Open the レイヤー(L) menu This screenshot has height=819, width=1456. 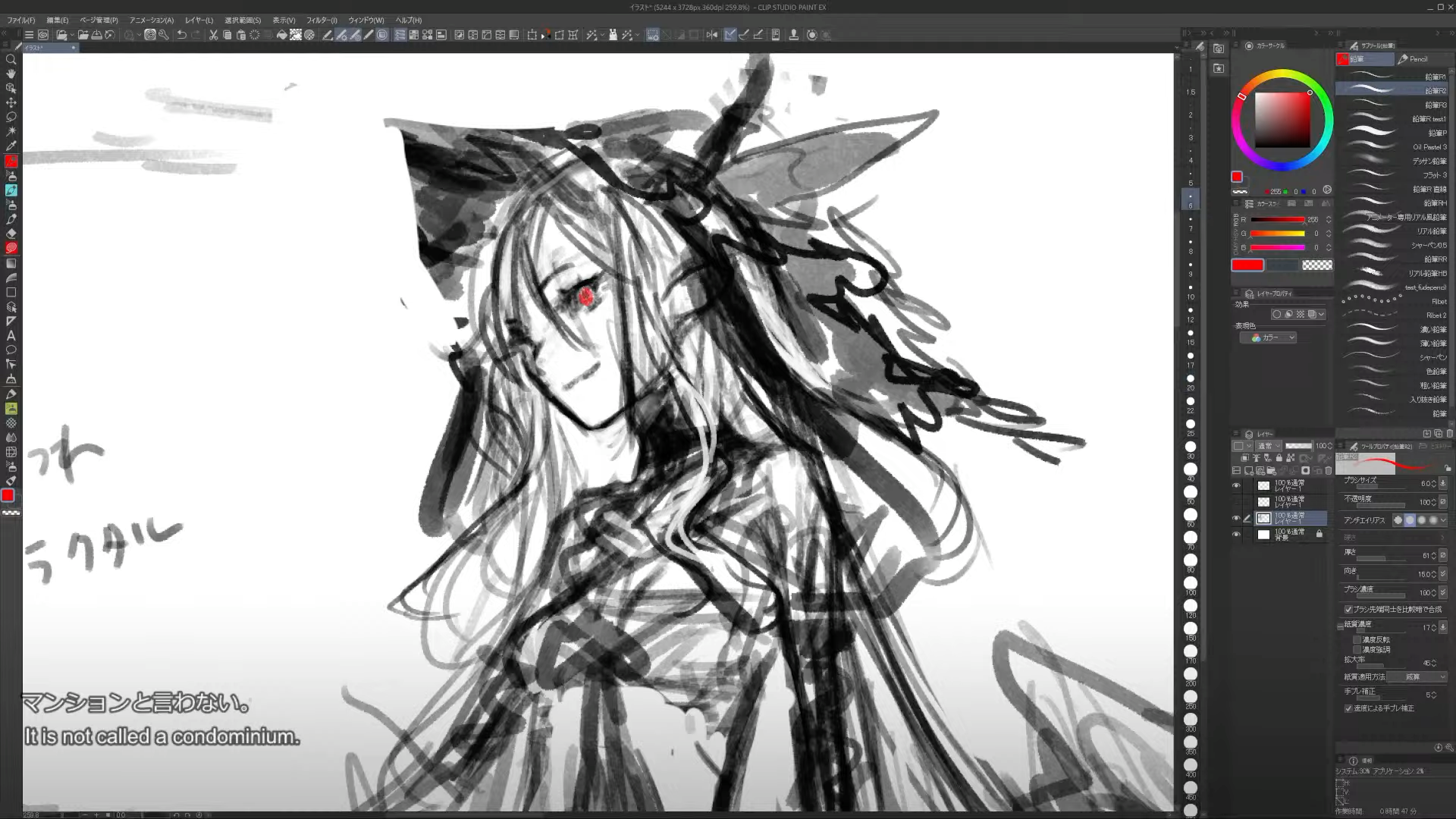(x=199, y=20)
